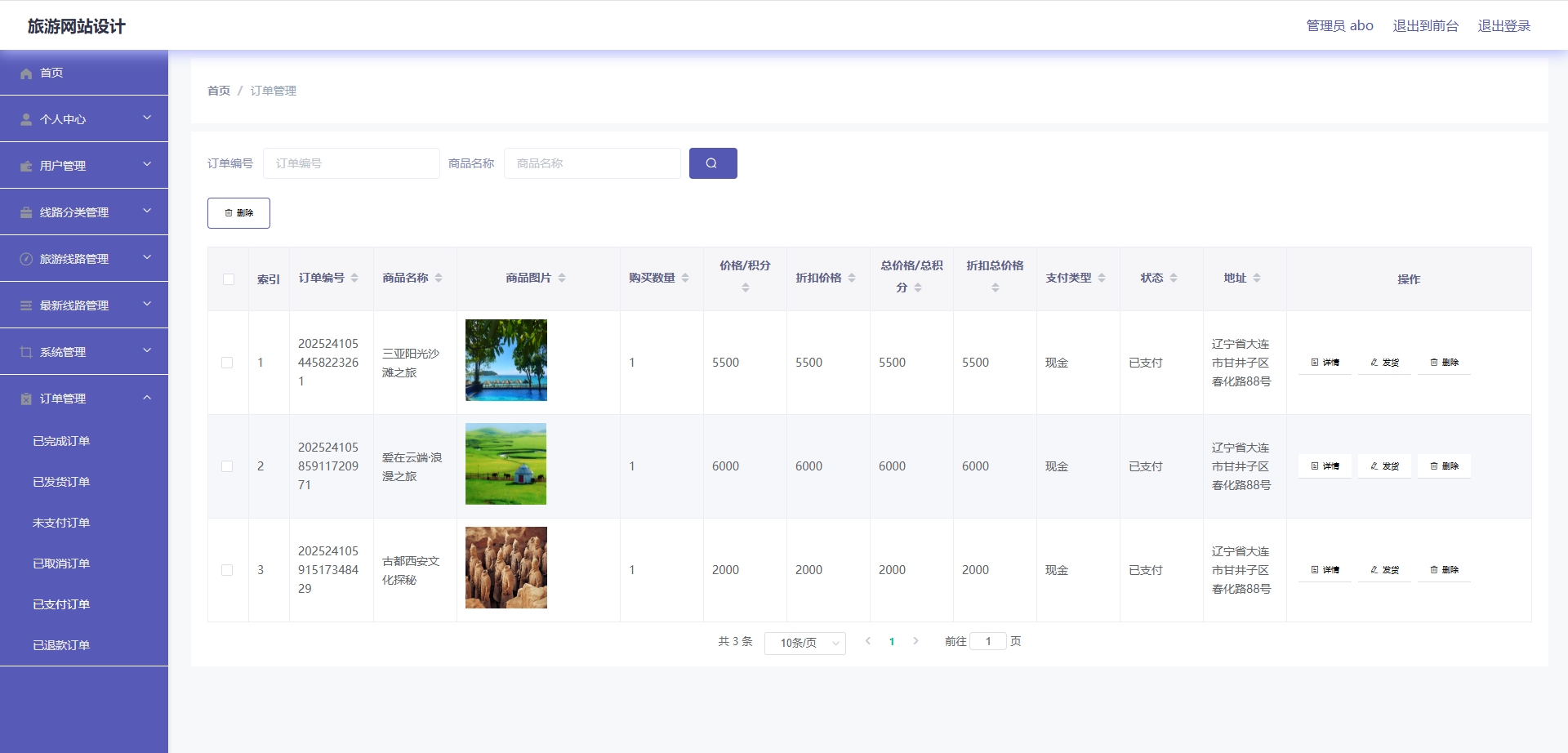Click 详情 for 三亚阳光沙滩之旅 order
The height and width of the screenshot is (753, 1568).
click(x=1325, y=363)
